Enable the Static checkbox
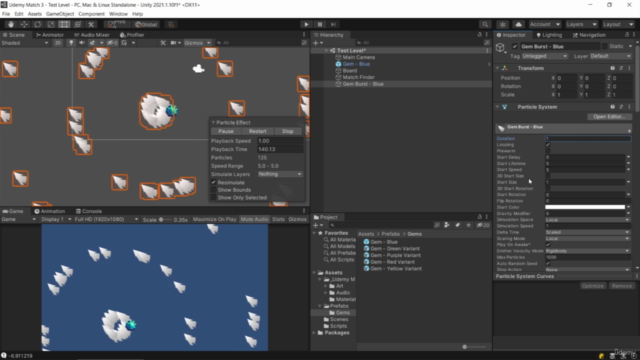 [605, 46]
